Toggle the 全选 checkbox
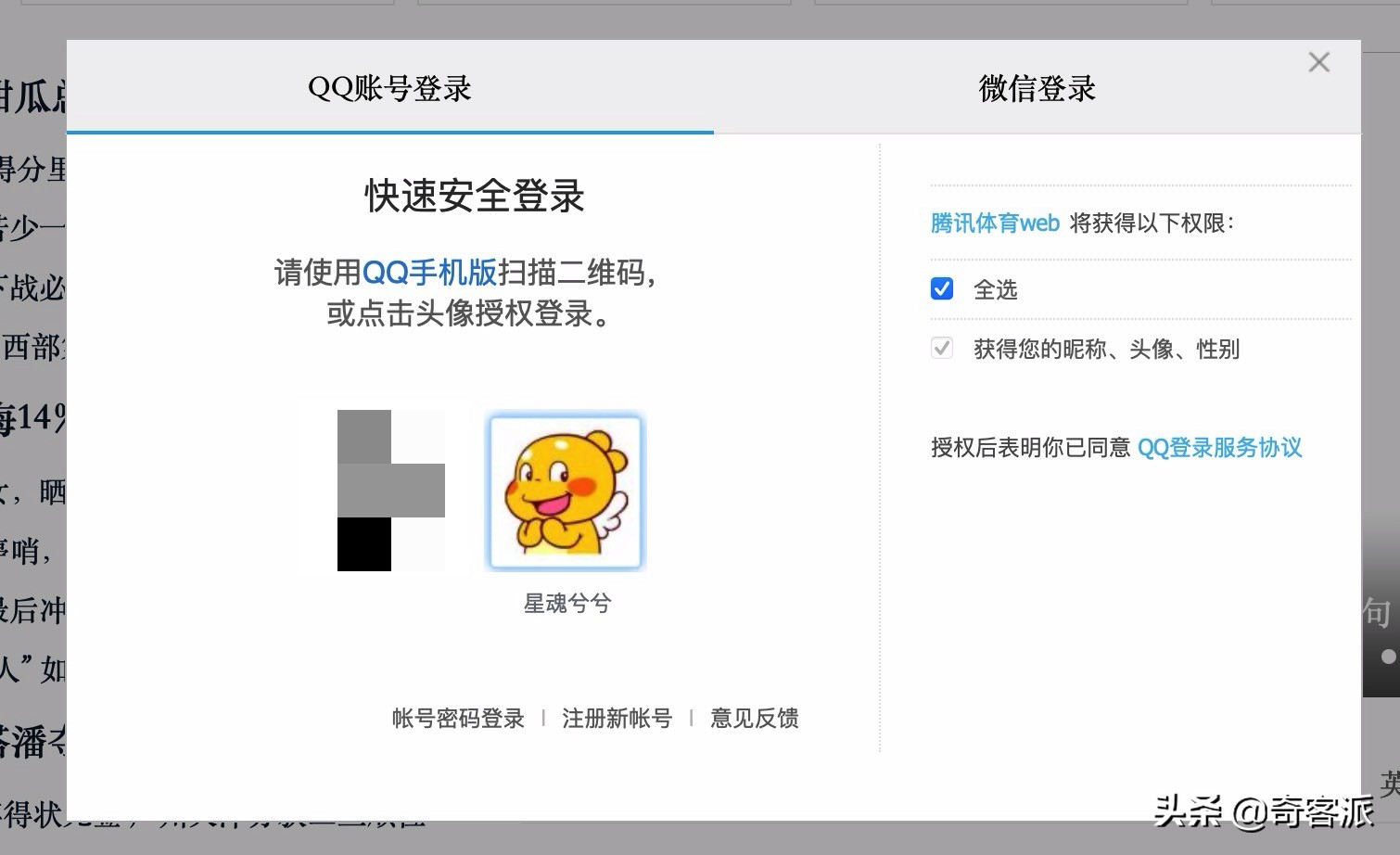This screenshot has width=1400, height=855. (x=941, y=288)
